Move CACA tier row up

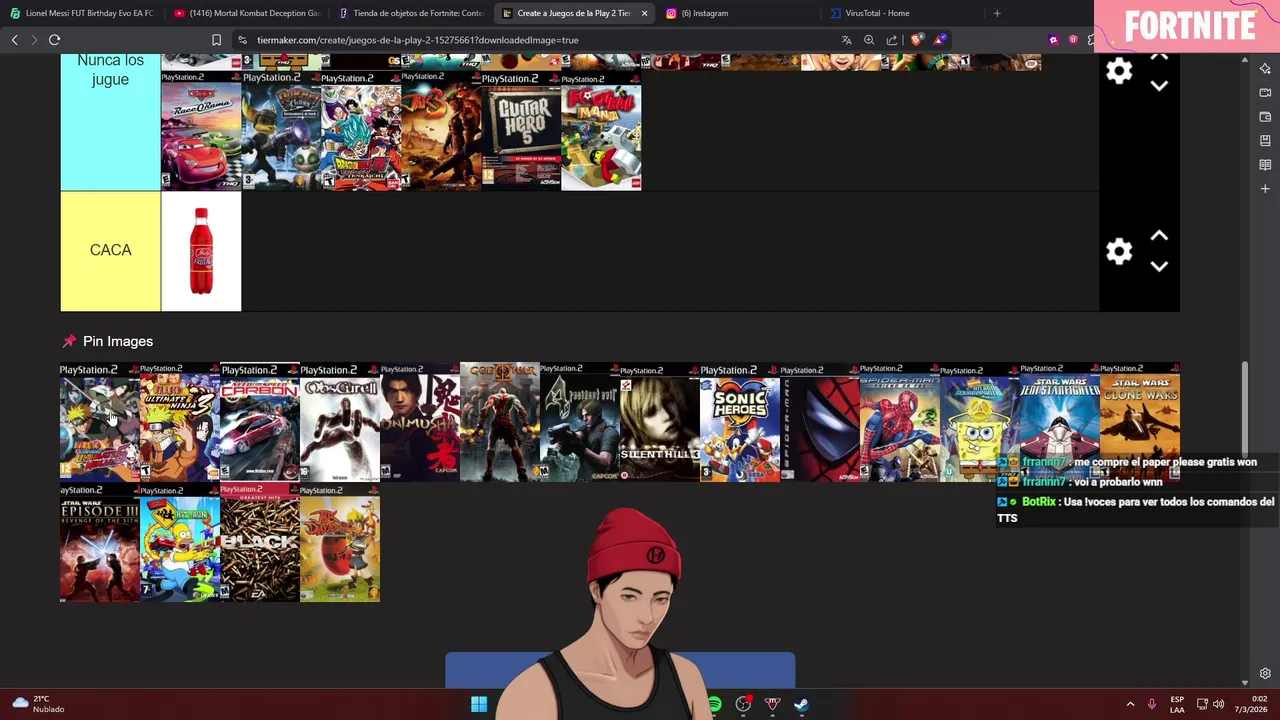[1159, 236]
